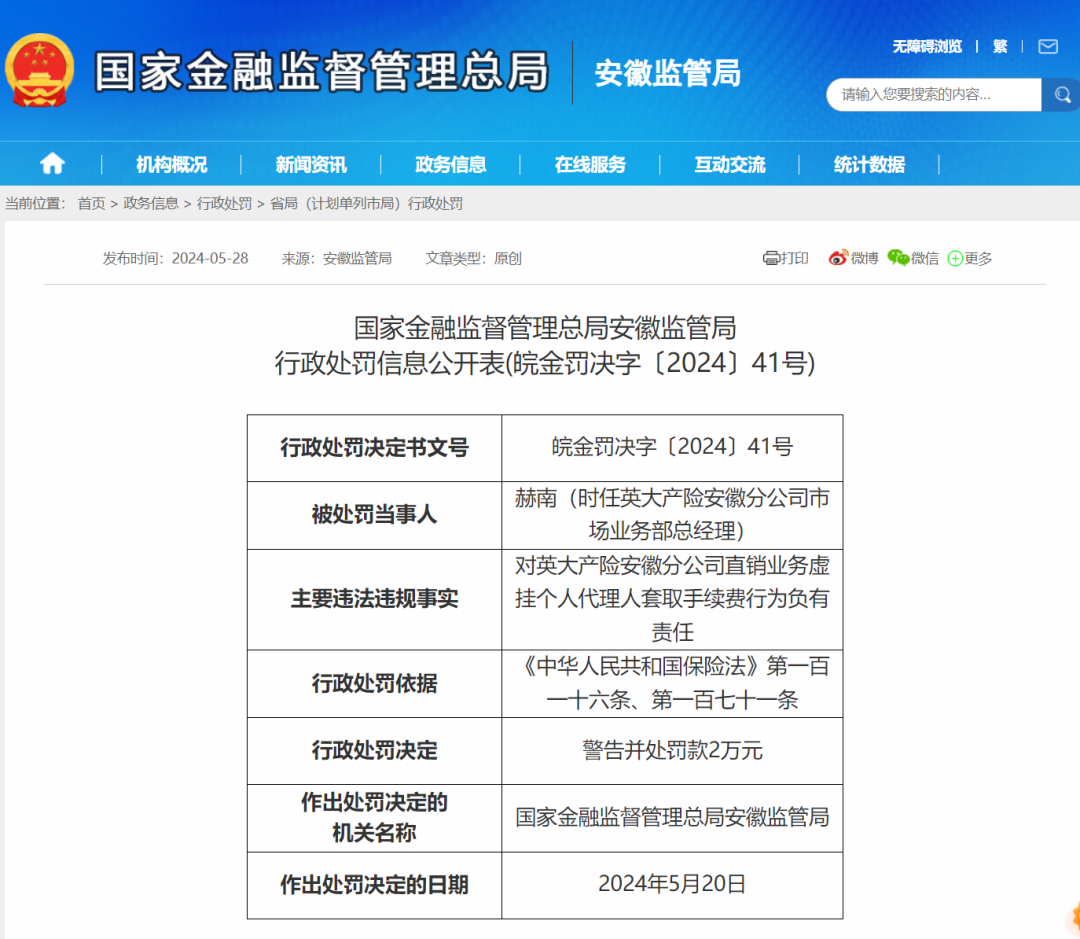Click table header 行政处罚决定

click(x=375, y=750)
